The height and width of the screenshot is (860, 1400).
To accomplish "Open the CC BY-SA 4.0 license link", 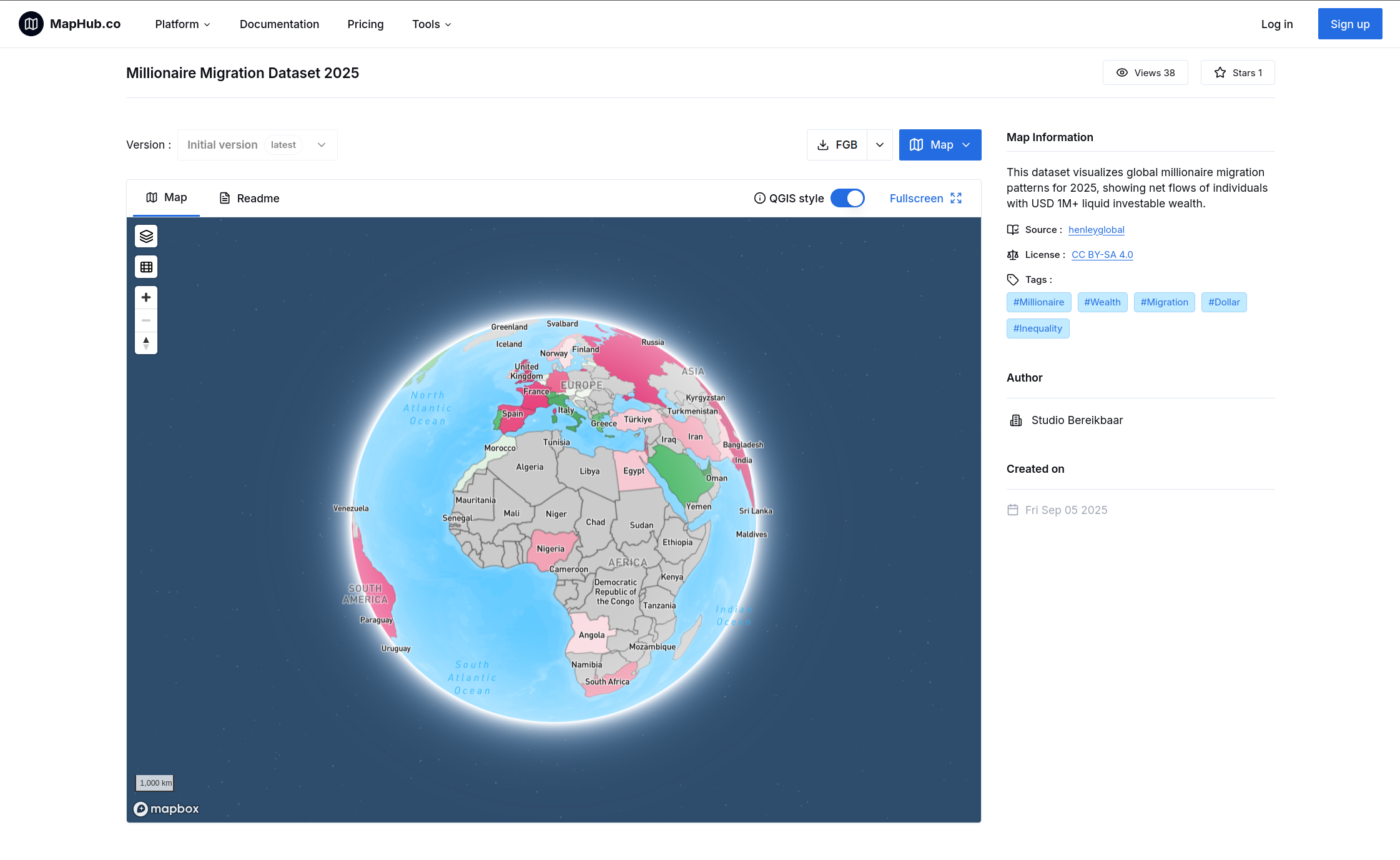I will point(1102,255).
